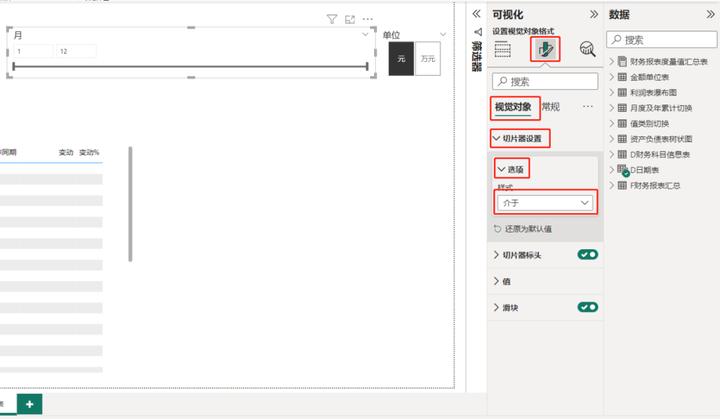Click the 月 slicer start value box showing 1

pyautogui.click(x=33, y=51)
